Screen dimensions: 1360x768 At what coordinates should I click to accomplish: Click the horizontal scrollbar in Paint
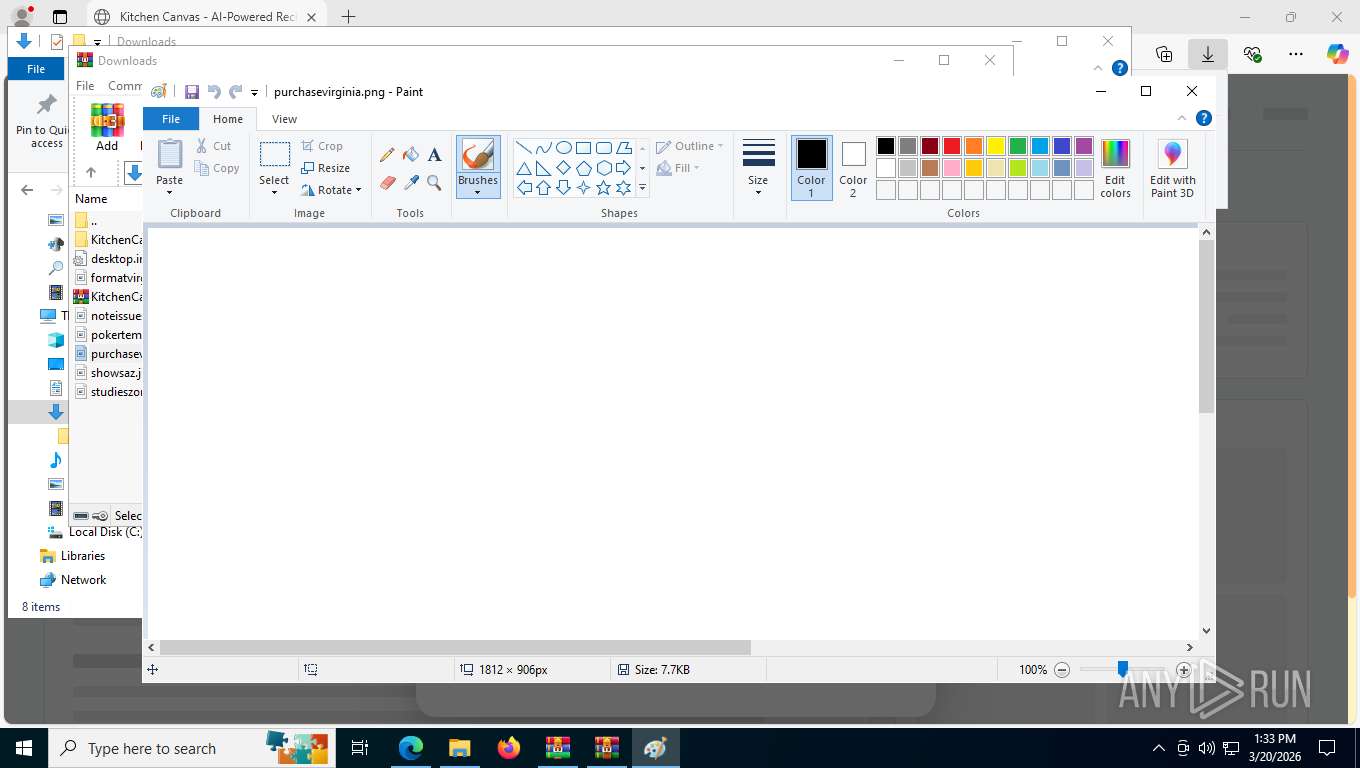(455, 647)
